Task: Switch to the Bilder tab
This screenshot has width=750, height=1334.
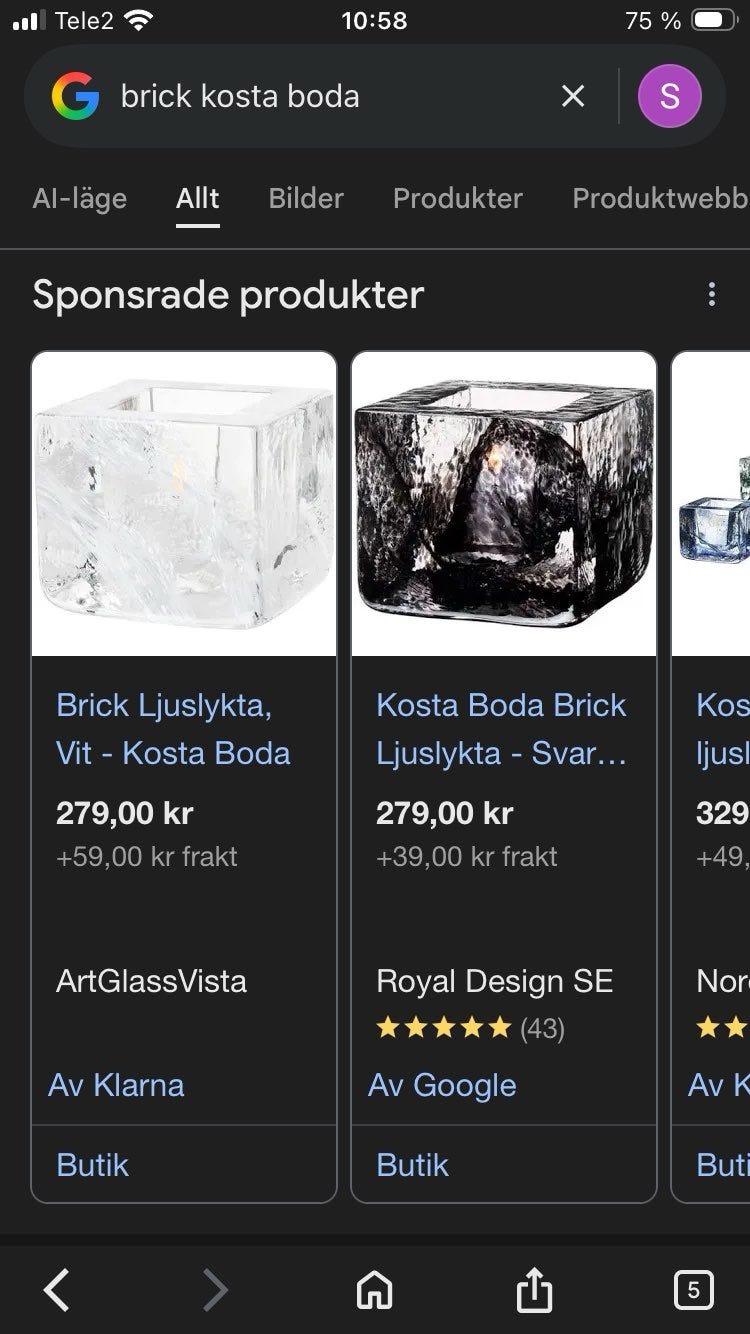Action: pos(306,198)
